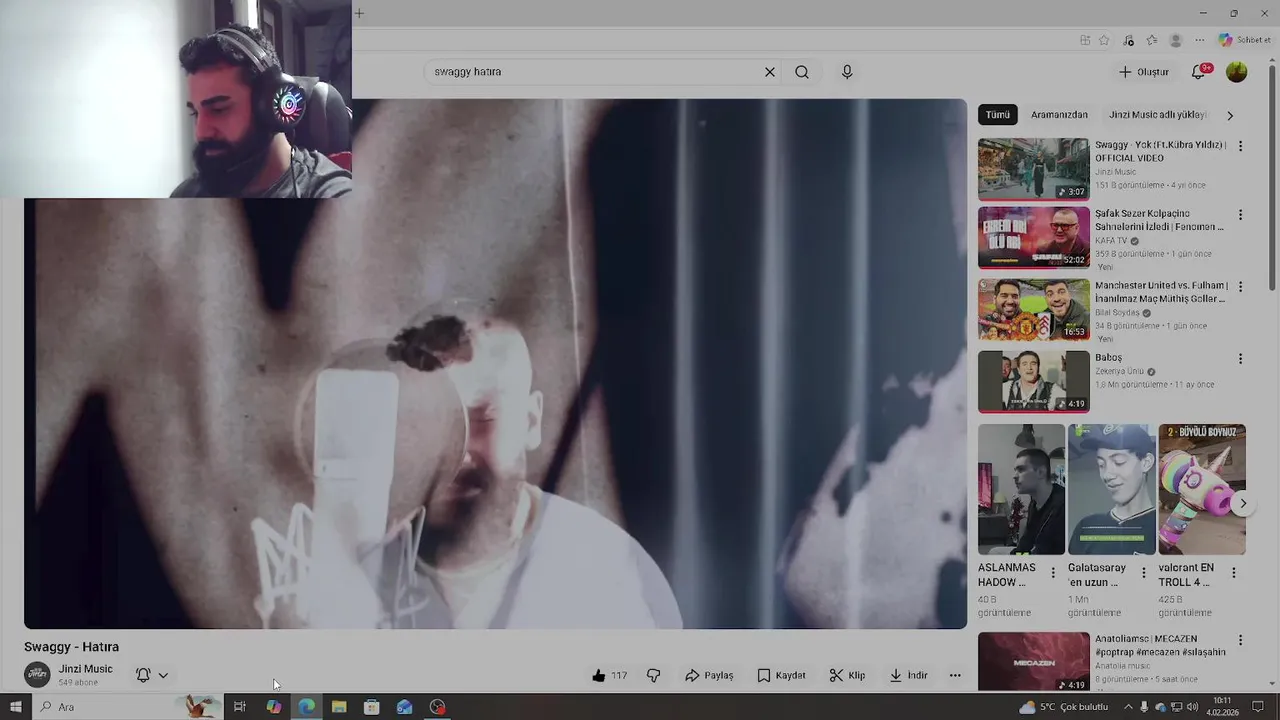Screen dimensions: 1280x720
Task: Open options menu for Şafak Sezer video
Action: (1240, 215)
